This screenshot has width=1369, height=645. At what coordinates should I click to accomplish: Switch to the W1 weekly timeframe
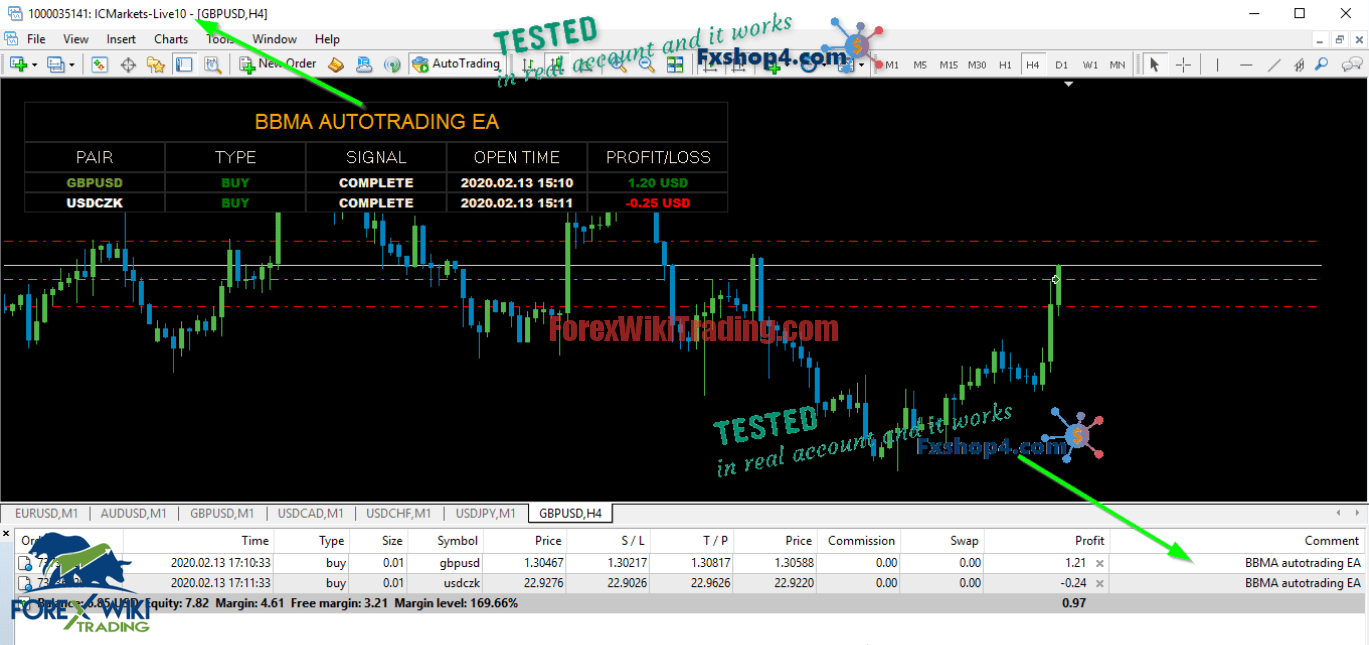tap(1090, 65)
